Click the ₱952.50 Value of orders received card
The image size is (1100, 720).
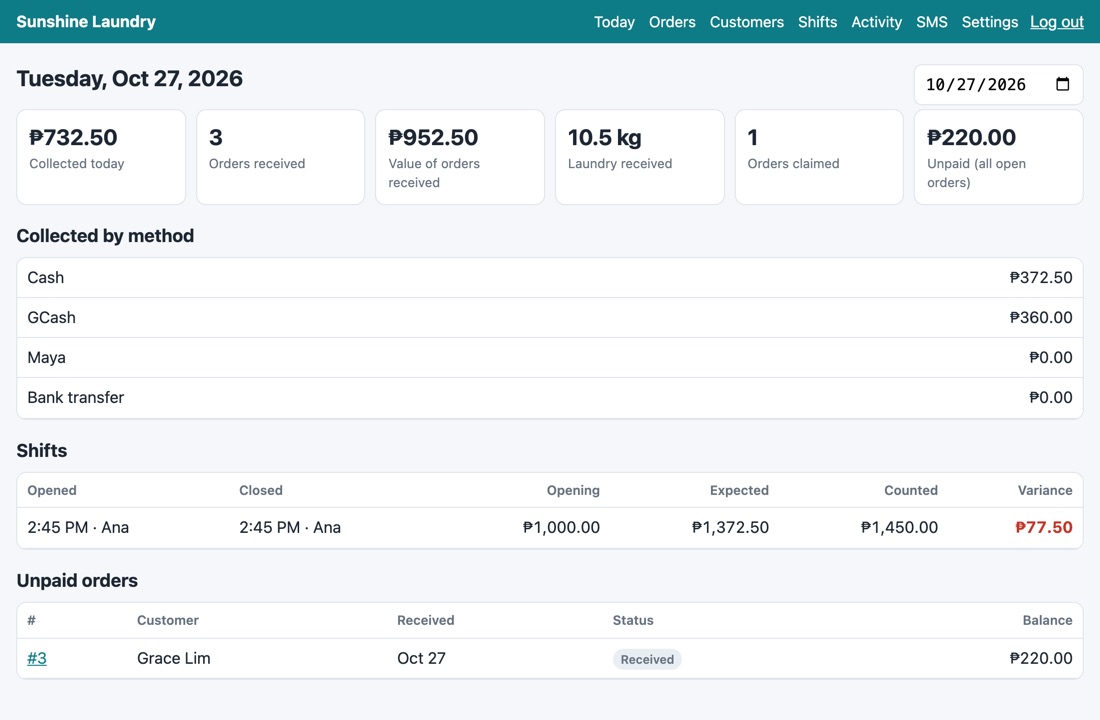[x=460, y=157]
